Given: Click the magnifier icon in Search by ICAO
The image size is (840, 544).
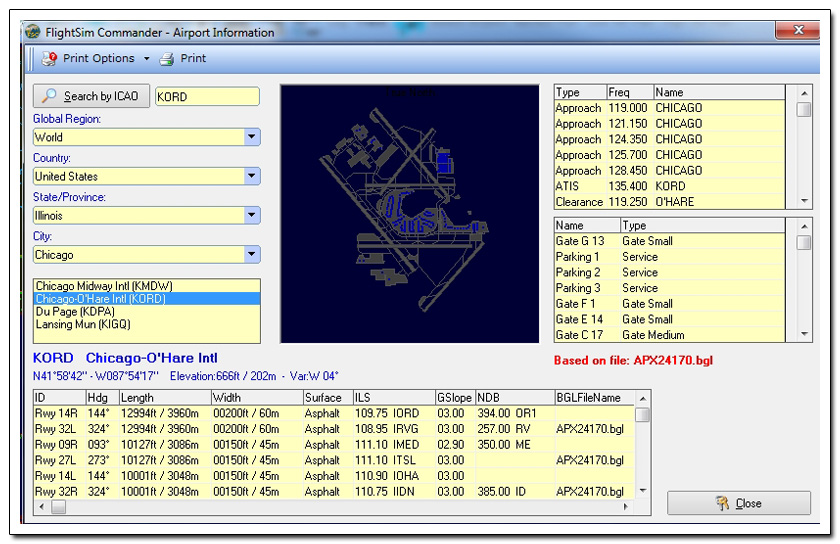Looking at the screenshot, I should pos(49,96).
